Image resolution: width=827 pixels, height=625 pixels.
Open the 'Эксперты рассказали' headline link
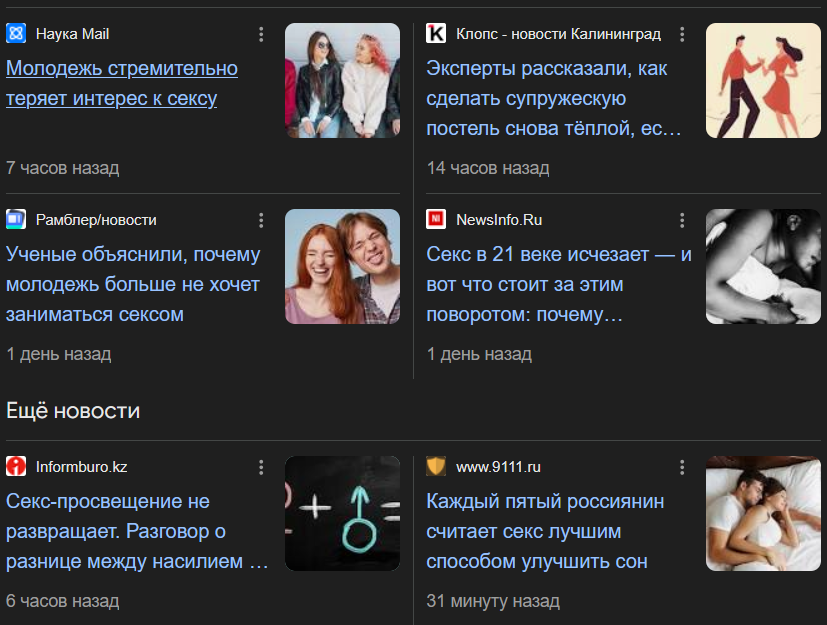(554, 98)
